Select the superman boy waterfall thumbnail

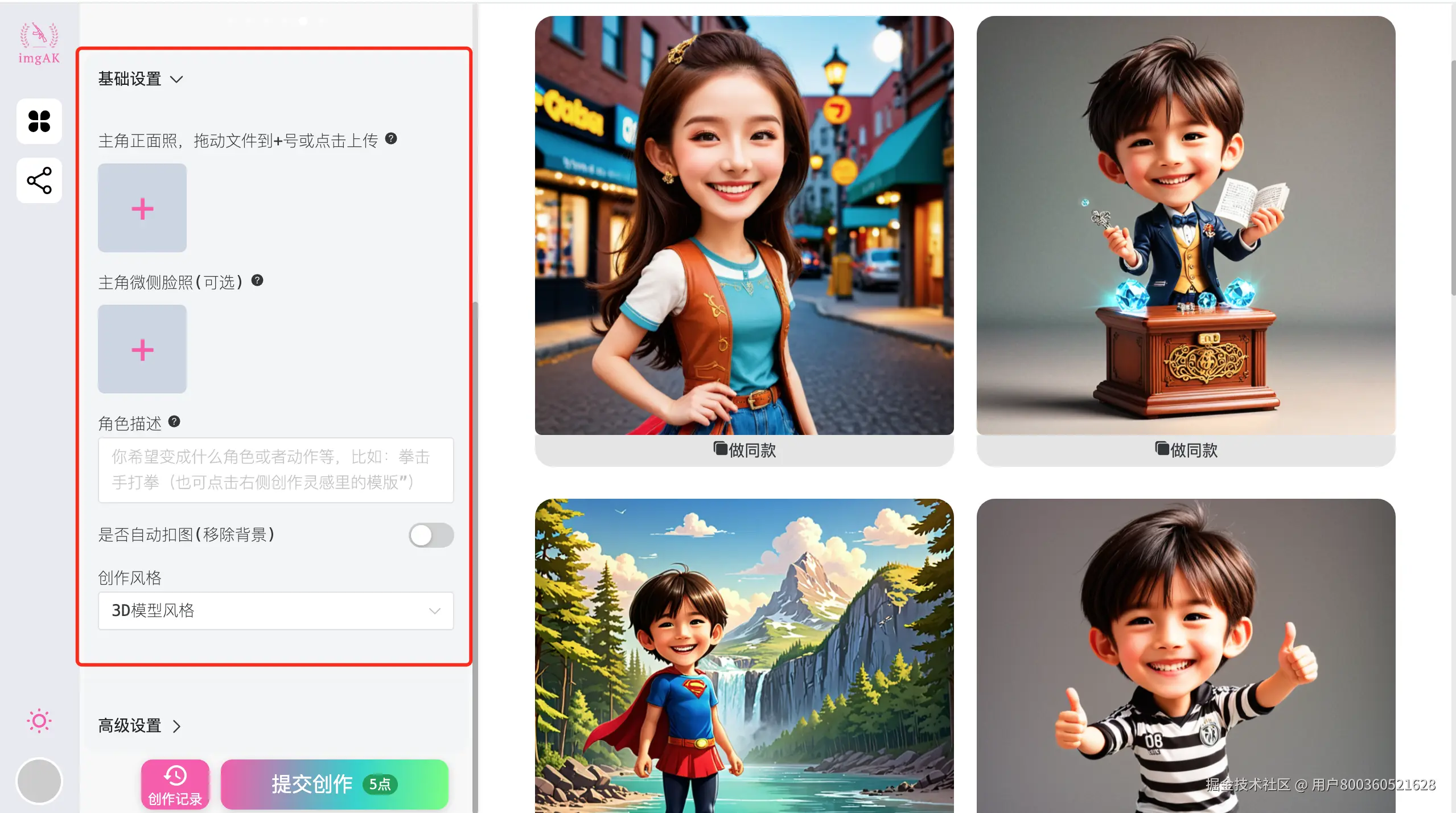pos(744,655)
